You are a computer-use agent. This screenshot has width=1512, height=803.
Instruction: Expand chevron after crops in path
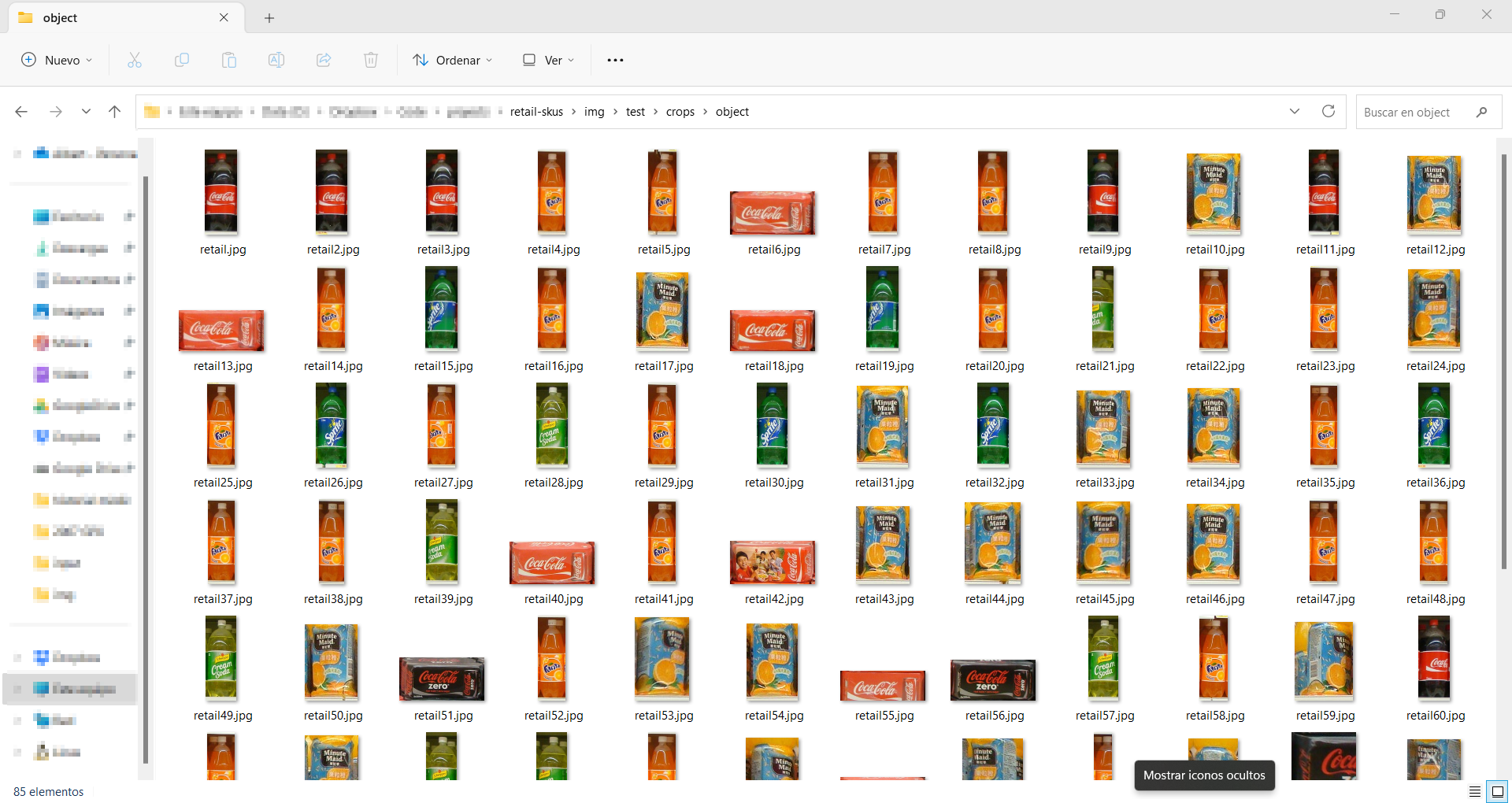pyautogui.click(x=705, y=112)
